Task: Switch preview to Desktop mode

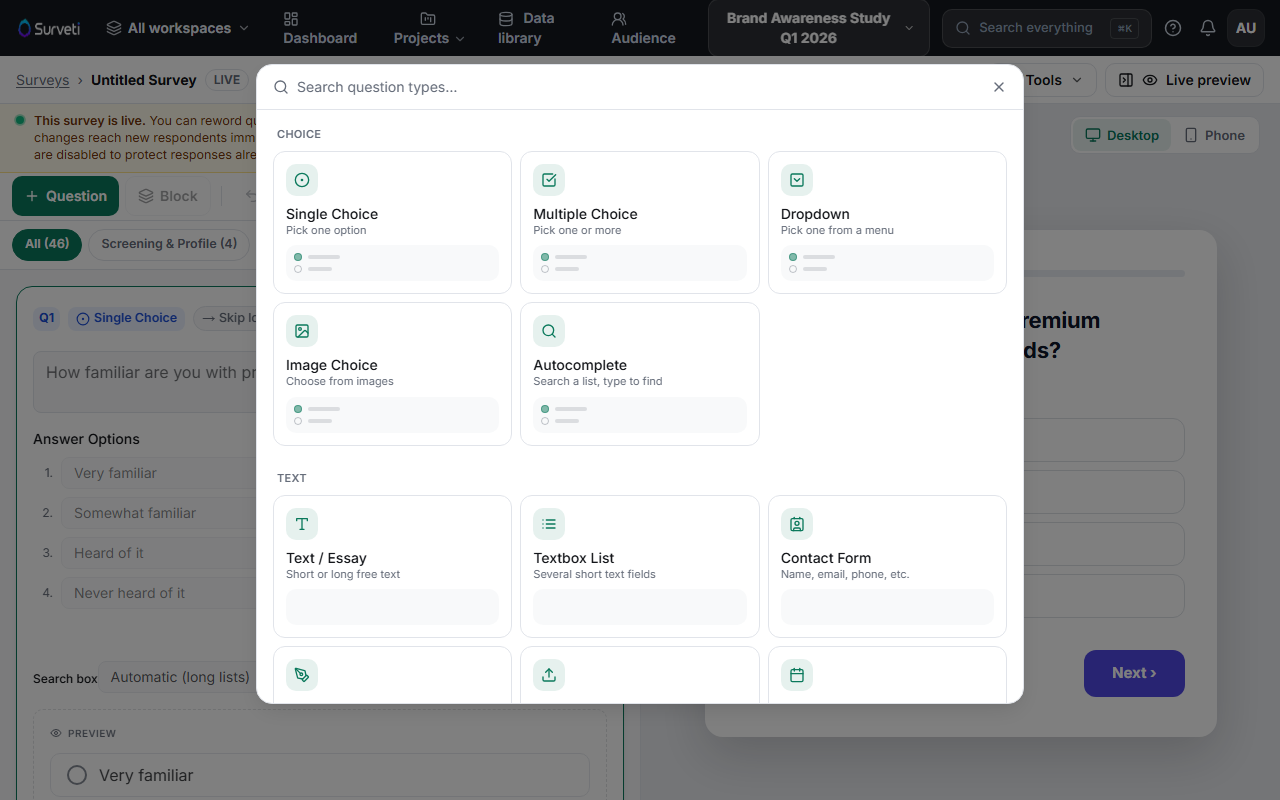Action: (1122, 135)
